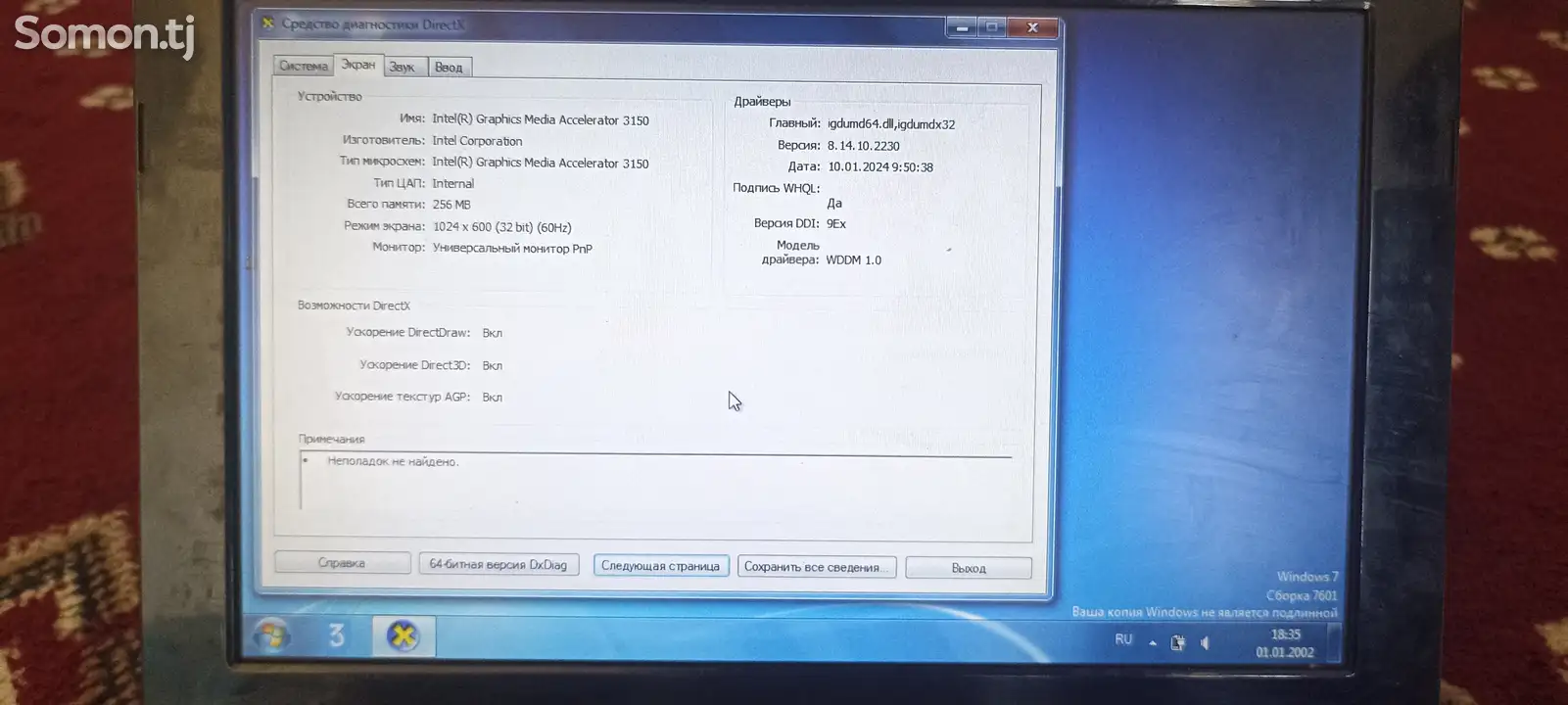1568x705 pixels.
Task: Click Сохранить все сведения button
Action: point(816,567)
